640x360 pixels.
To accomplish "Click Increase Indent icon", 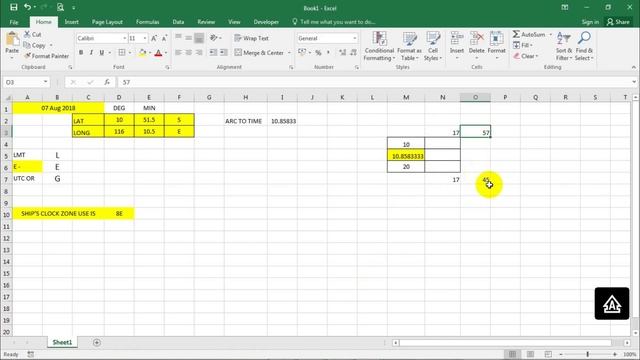I will (x=224, y=53).
